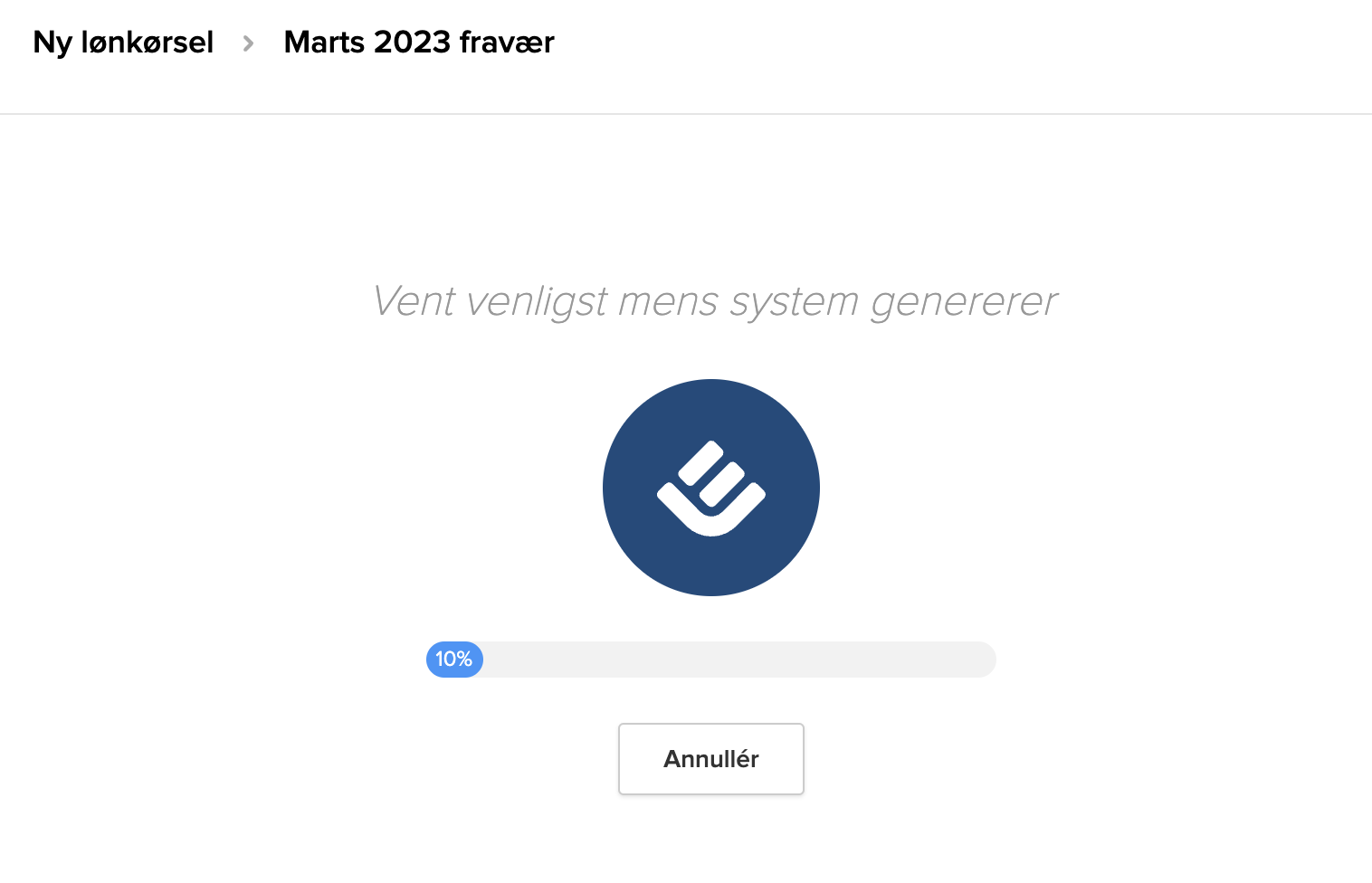The height and width of the screenshot is (883, 1372).
Task: Click the word "Vent" in the waiting message
Action: pos(414,301)
